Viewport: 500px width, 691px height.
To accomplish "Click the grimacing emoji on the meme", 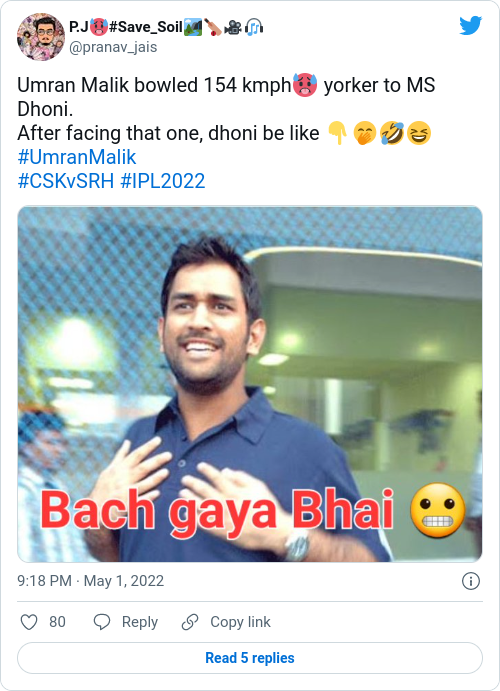I will (x=437, y=509).
